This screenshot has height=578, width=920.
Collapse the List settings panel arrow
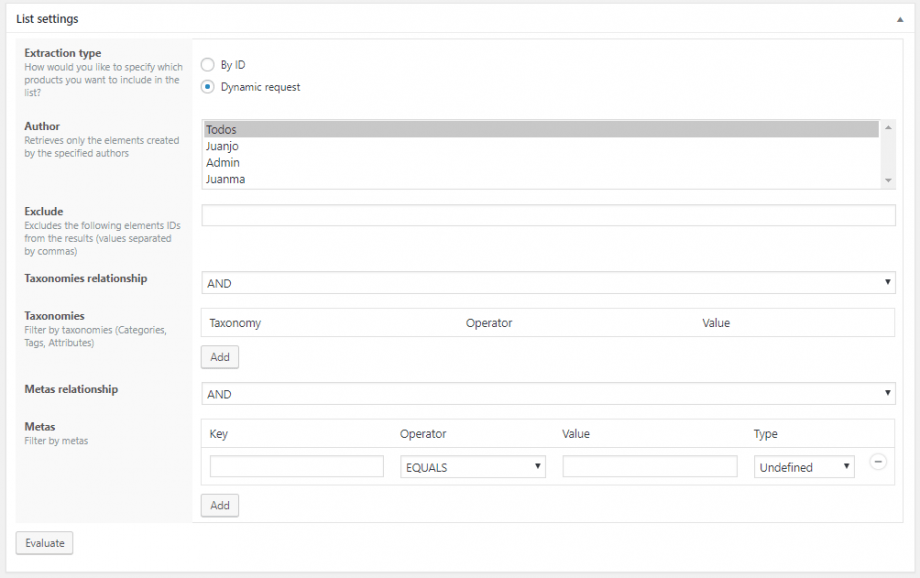click(898, 19)
